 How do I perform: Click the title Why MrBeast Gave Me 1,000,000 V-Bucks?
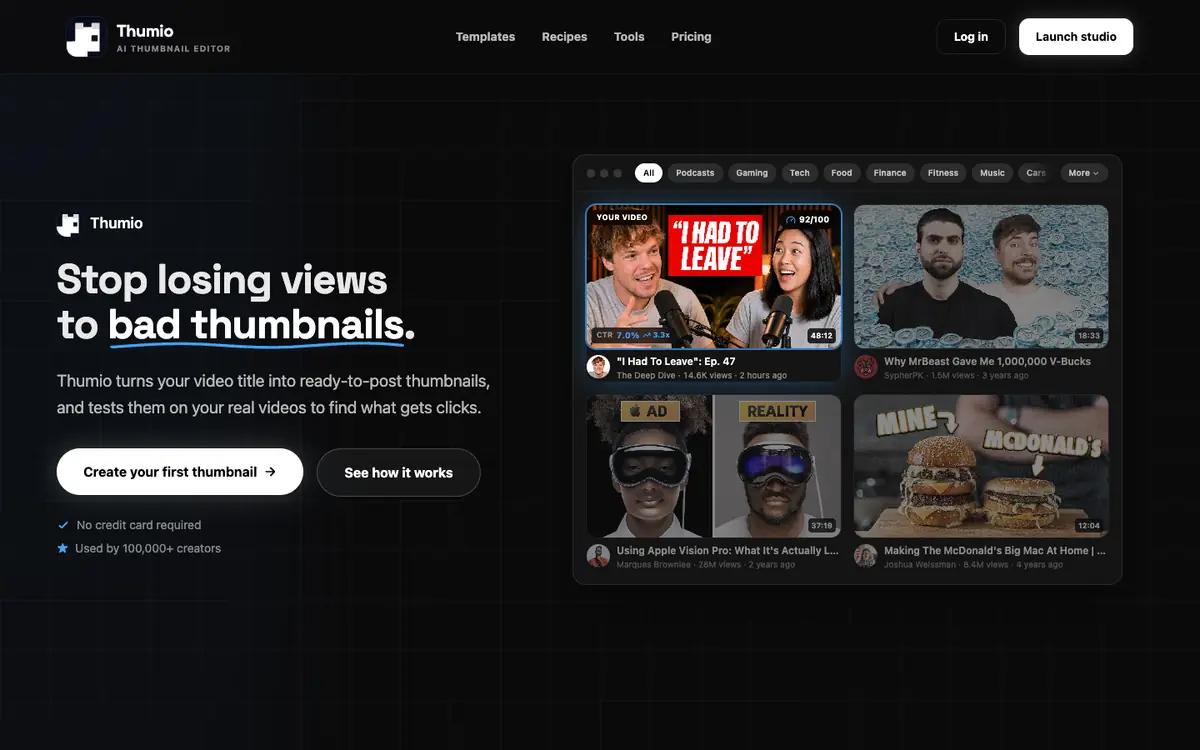(987, 361)
